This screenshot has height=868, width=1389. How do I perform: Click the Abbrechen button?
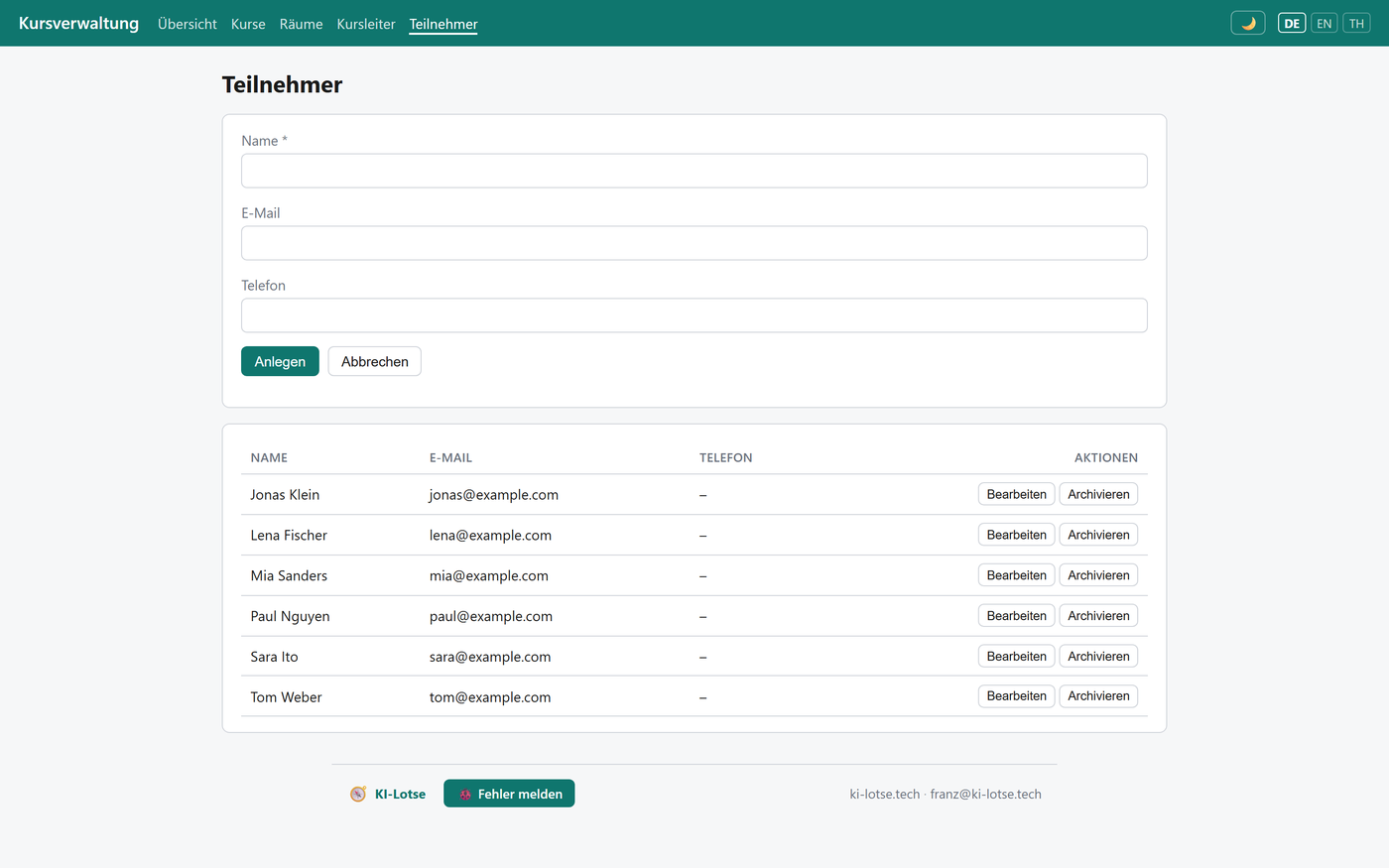(375, 361)
